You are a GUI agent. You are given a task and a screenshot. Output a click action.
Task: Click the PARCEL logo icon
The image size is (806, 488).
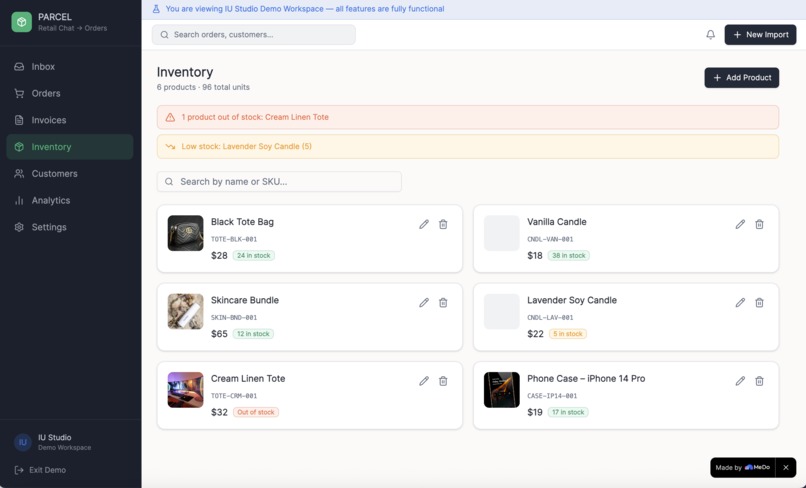[22, 22]
